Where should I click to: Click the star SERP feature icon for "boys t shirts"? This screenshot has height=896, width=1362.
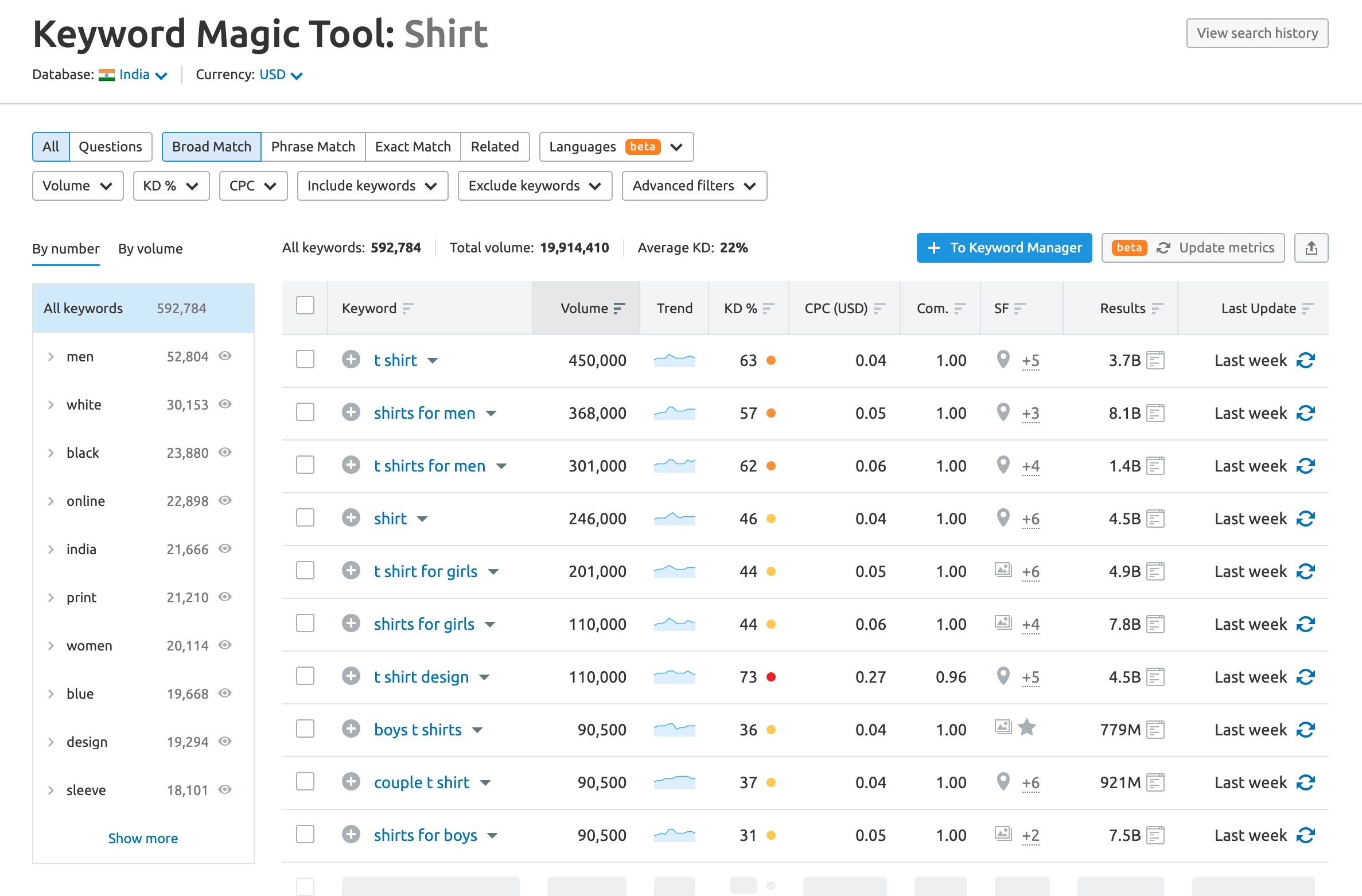point(1026,727)
